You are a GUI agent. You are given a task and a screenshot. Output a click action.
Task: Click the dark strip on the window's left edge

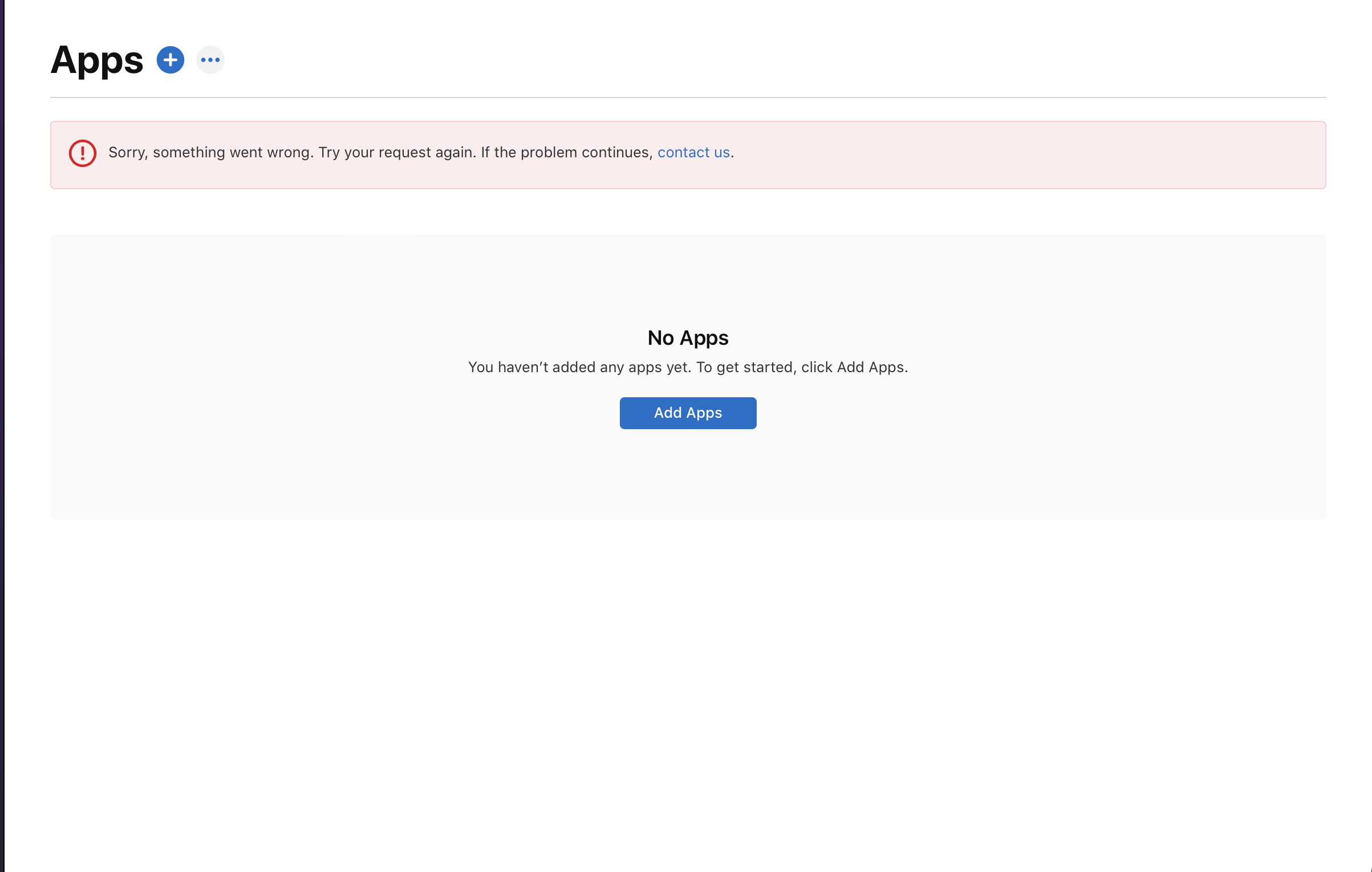pyautogui.click(x=2, y=436)
